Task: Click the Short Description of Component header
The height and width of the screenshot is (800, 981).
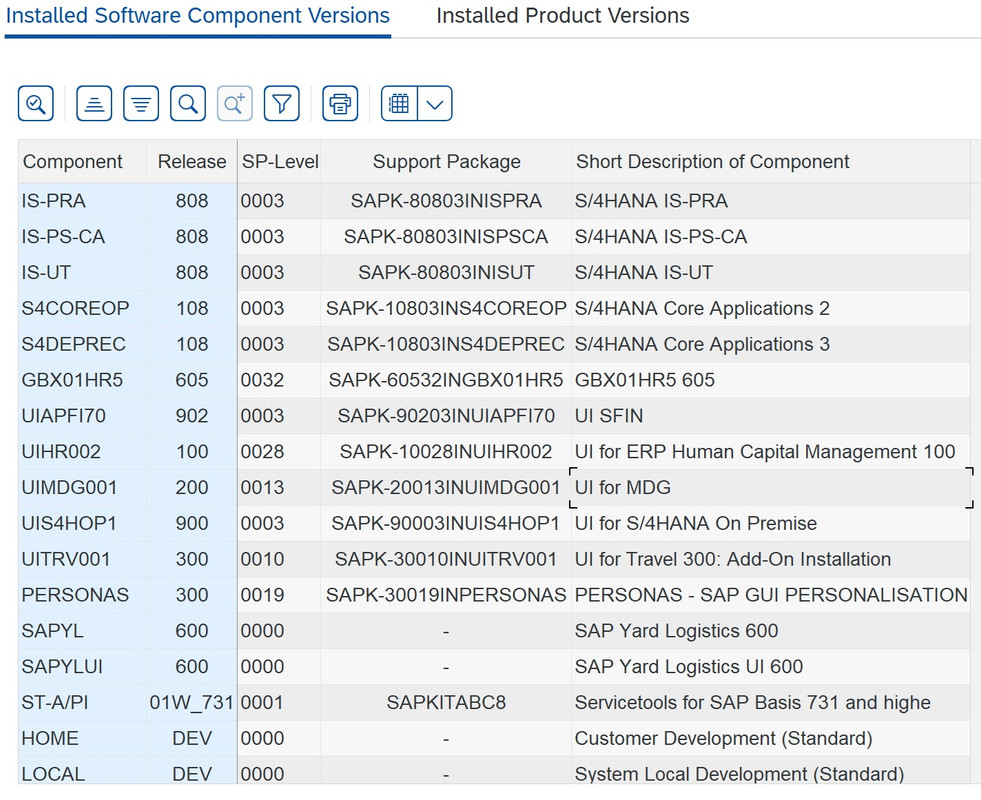Action: point(713,161)
